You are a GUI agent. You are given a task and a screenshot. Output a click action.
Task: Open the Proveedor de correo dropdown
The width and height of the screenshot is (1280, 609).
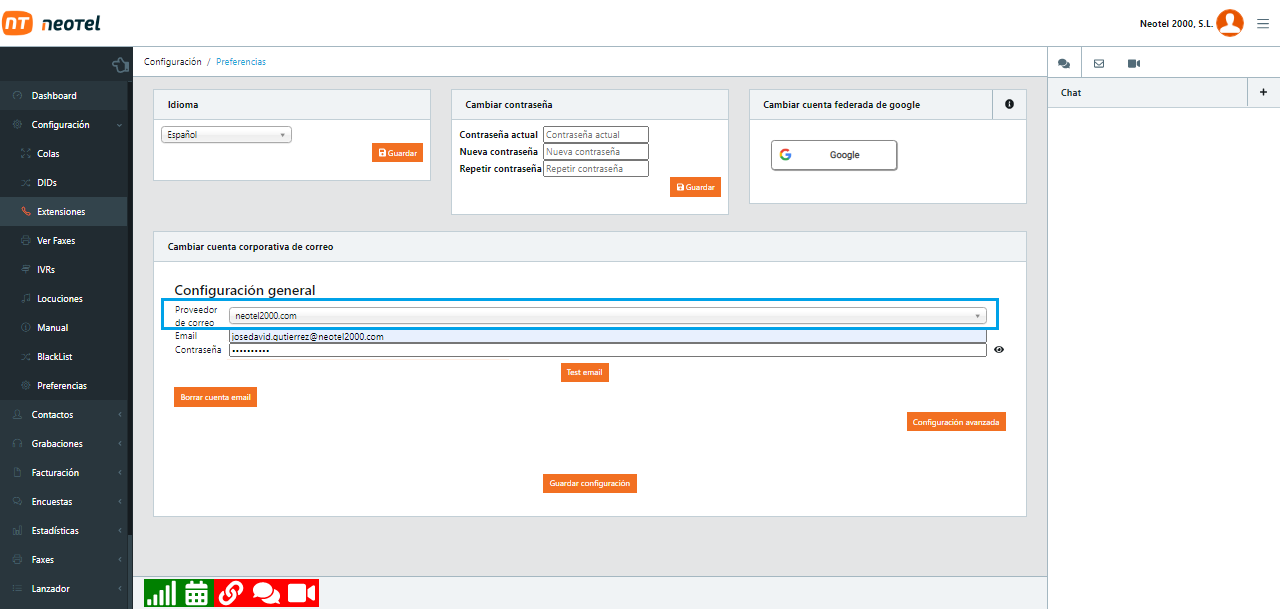coord(607,316)
